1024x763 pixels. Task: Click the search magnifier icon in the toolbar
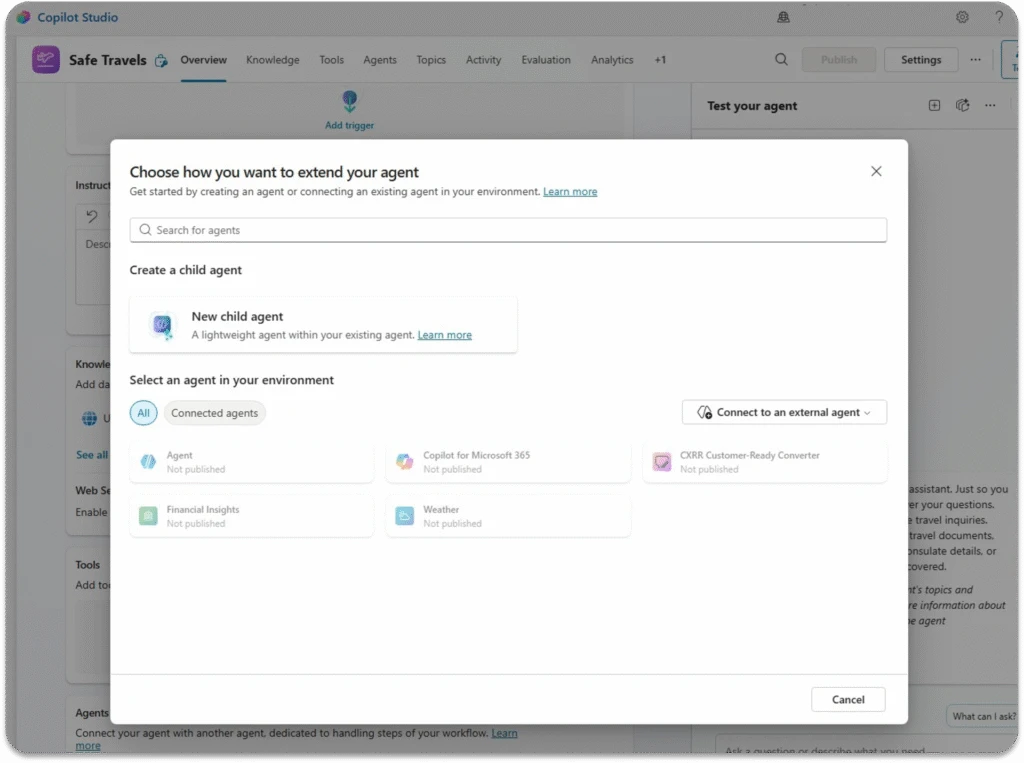(781, 59)
